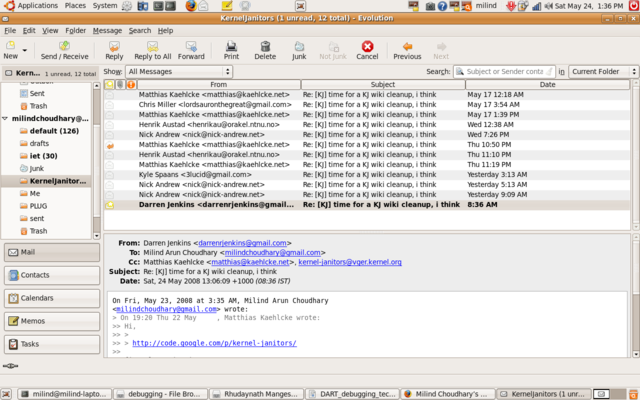Sort messages by status icon column
The height and width of the screenshot is (400, 640).
click(109, 84)
